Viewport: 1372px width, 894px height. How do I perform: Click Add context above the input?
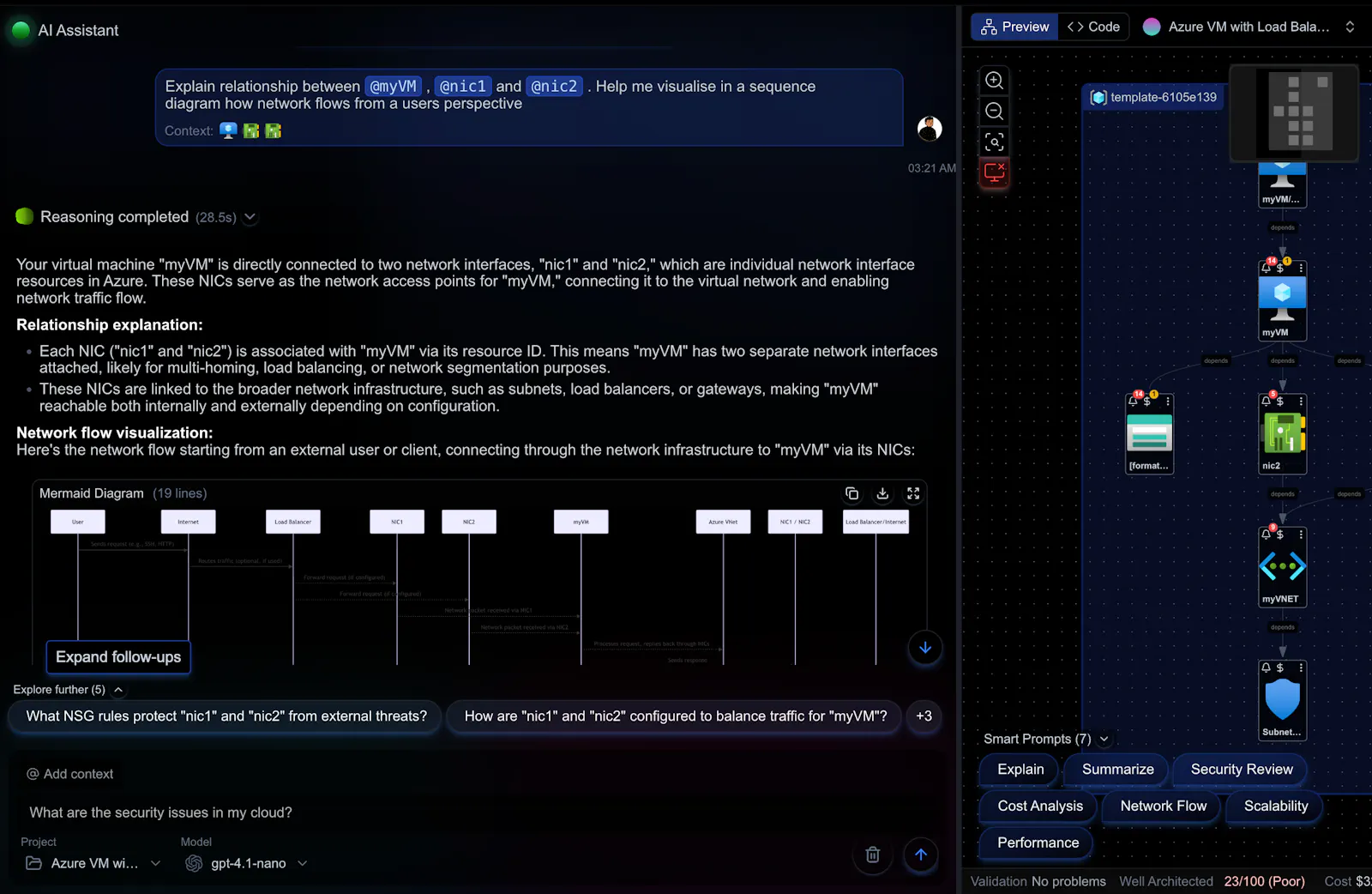tap(70, 774)
